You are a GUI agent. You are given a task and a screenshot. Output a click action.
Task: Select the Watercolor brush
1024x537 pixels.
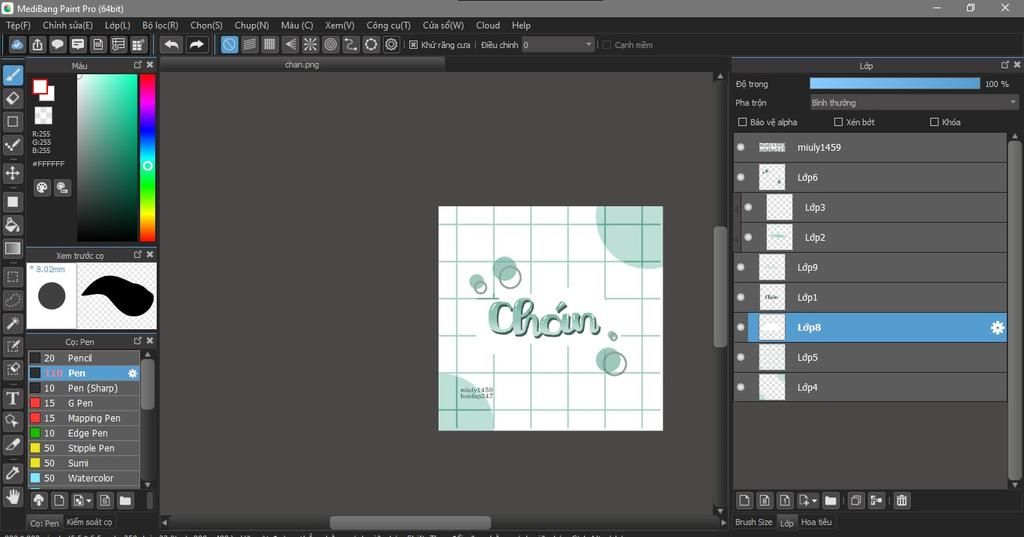click(x=84, y=478)
